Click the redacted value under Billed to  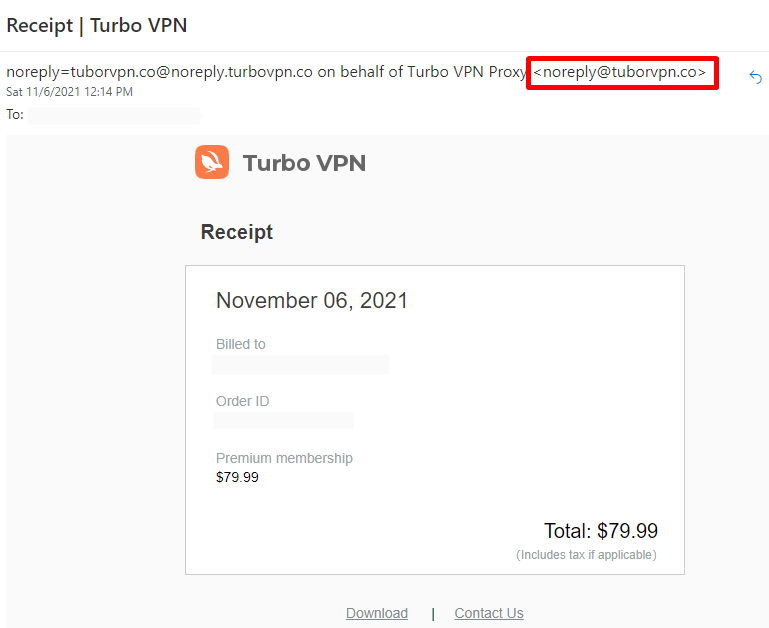[x=301, y=365]
